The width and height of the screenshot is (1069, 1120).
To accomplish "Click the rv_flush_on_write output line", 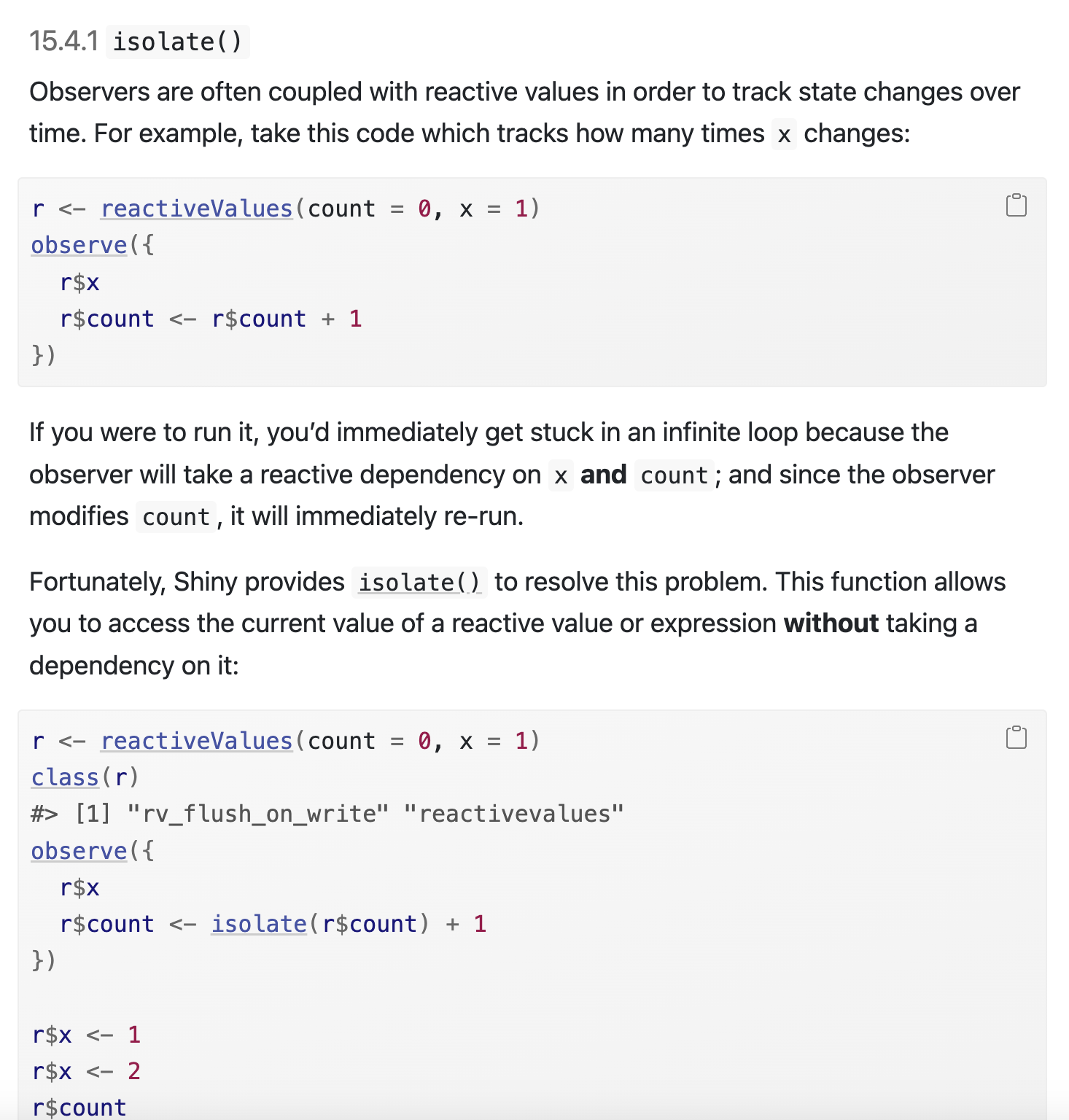I will coord(327,814).
